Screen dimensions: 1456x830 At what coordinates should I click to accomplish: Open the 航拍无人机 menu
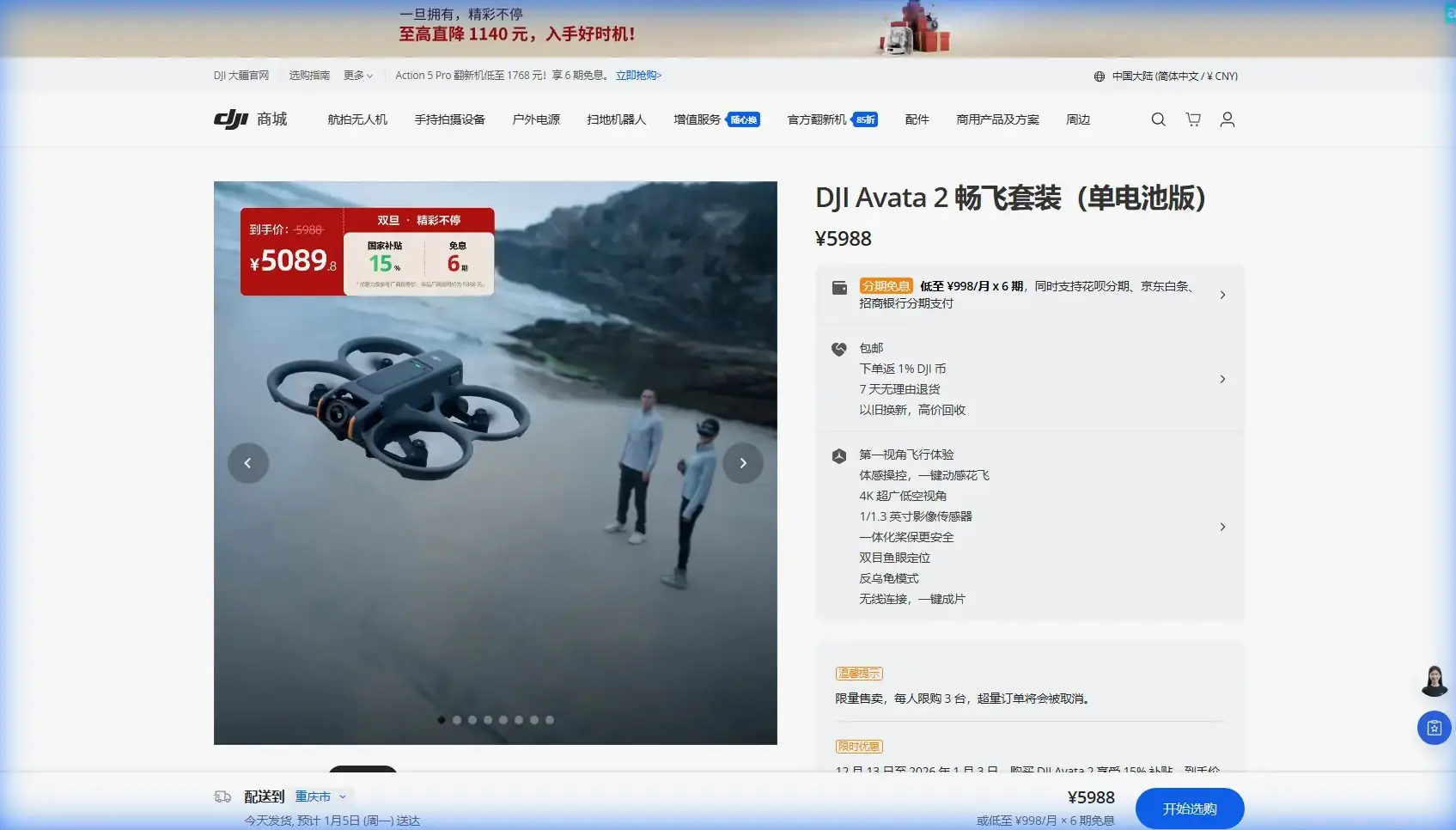[357, 119]
